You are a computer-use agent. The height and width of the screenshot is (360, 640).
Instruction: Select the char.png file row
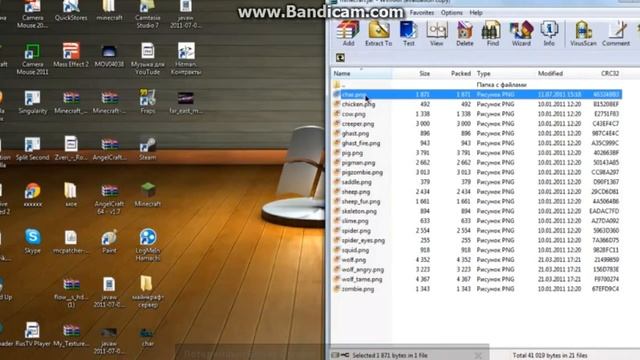click(x=477, y=94)
